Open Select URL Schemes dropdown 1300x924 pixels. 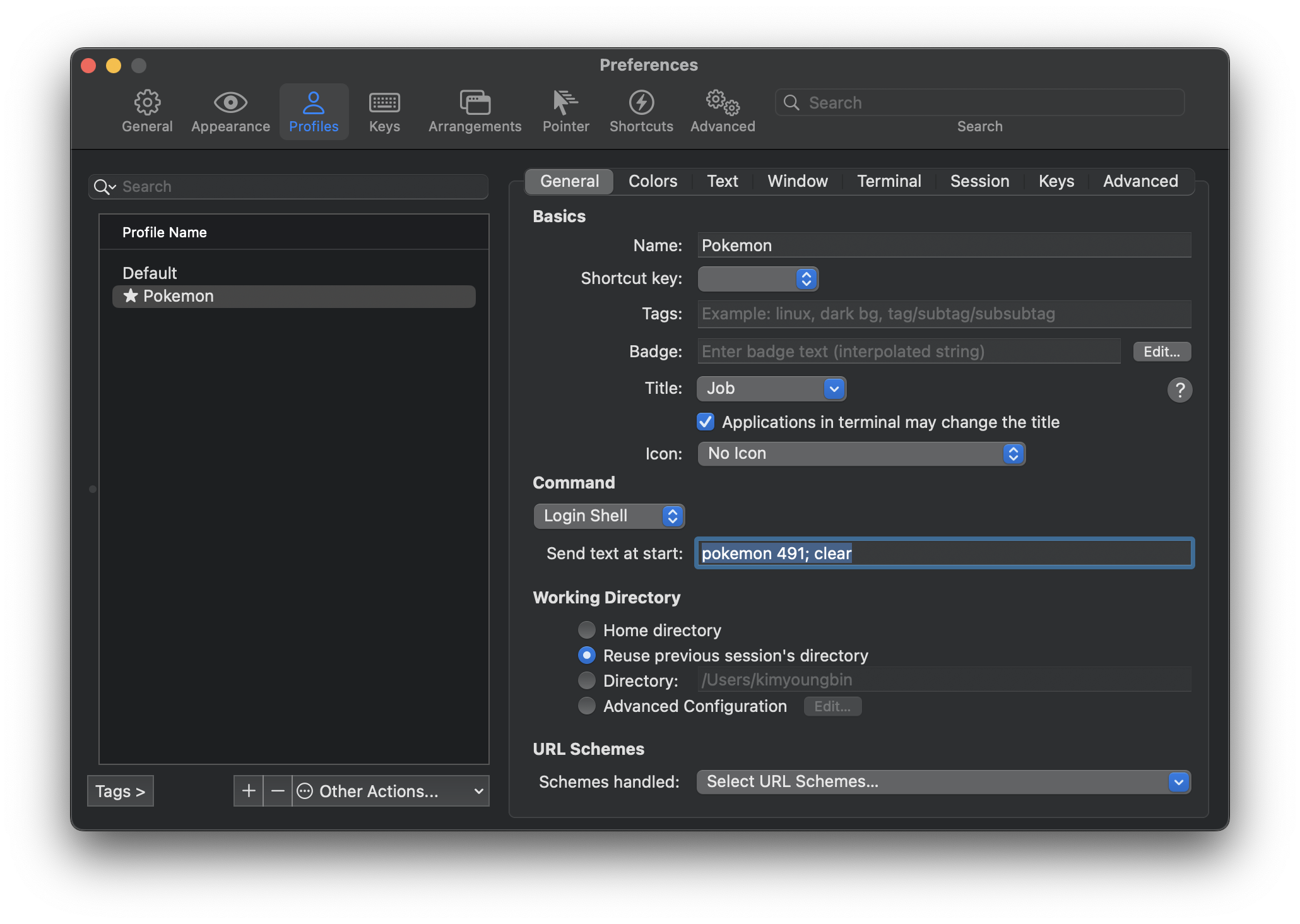click(943, 782)
